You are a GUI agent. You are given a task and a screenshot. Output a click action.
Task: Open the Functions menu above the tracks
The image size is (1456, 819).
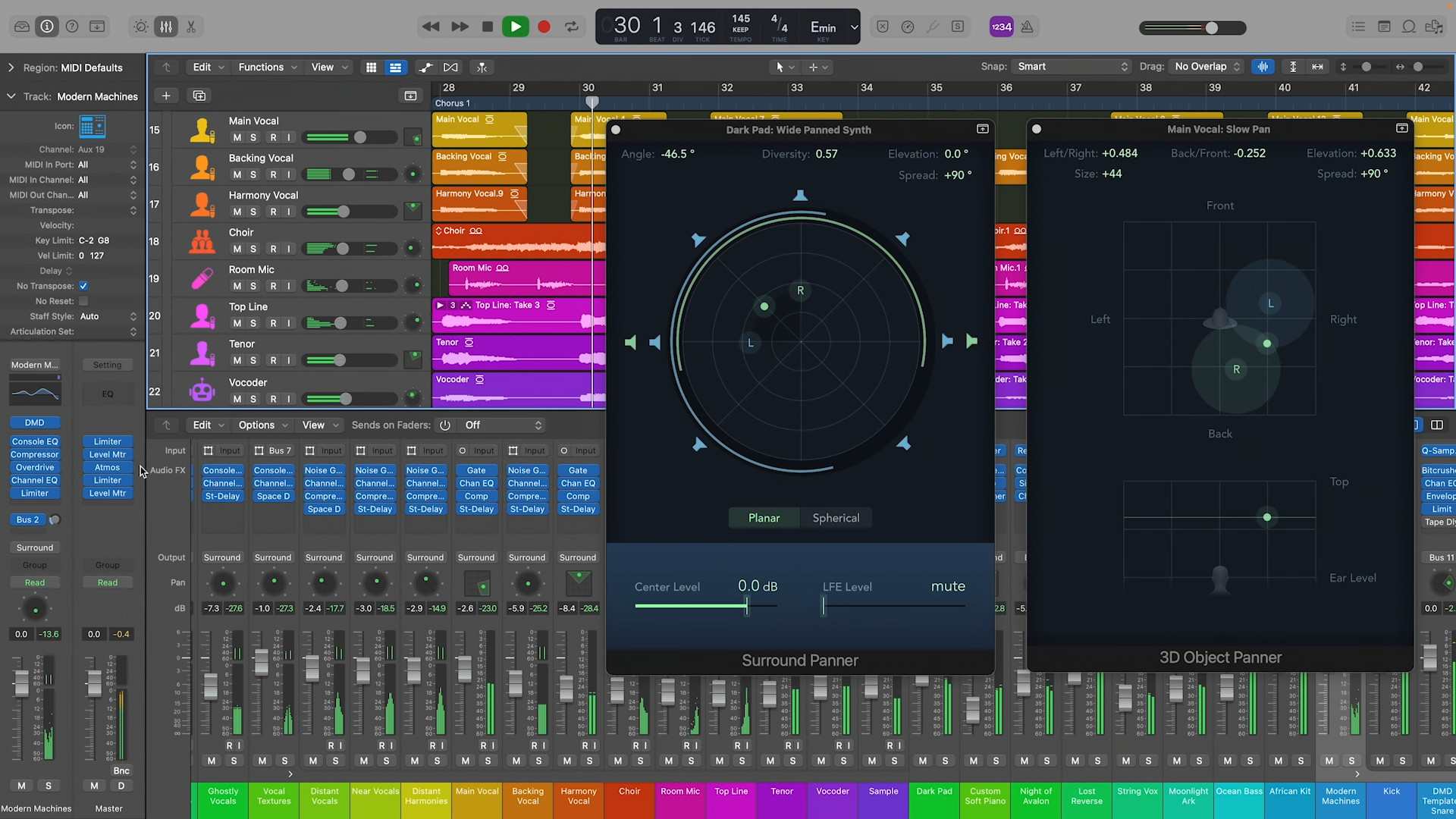(x=262, y=67)
